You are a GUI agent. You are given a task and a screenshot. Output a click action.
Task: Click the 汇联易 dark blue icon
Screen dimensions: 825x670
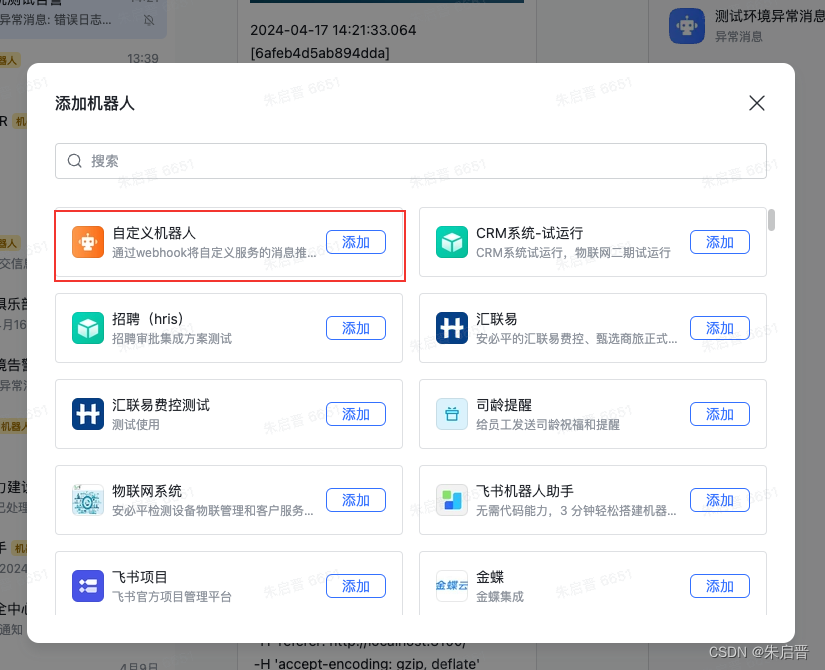(x=452, y=328)
